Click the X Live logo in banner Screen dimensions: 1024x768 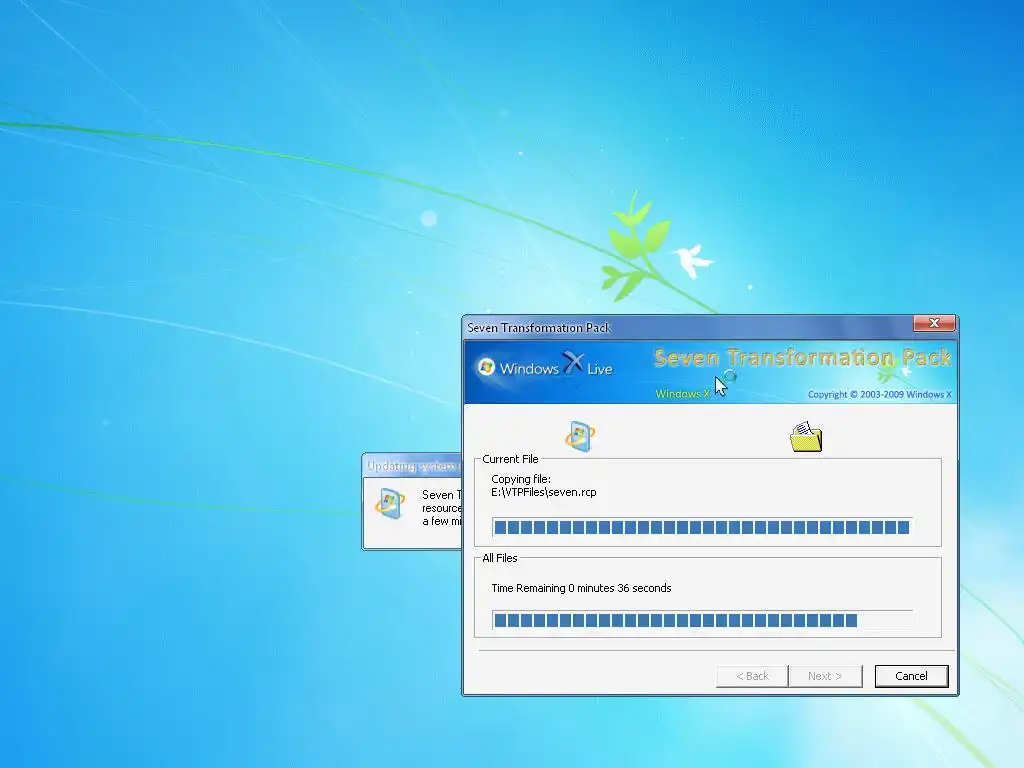pyautogui.click(x=588, y=365)
